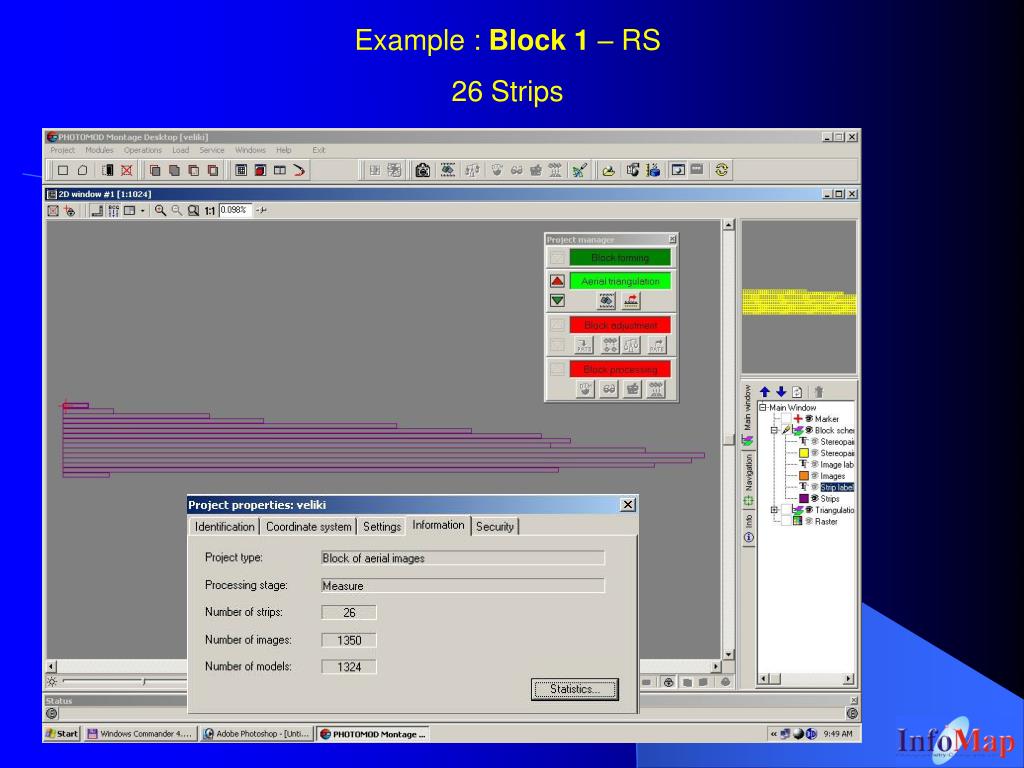
Task: Open the Main window side tab
Action: click(x=748, y=415)
